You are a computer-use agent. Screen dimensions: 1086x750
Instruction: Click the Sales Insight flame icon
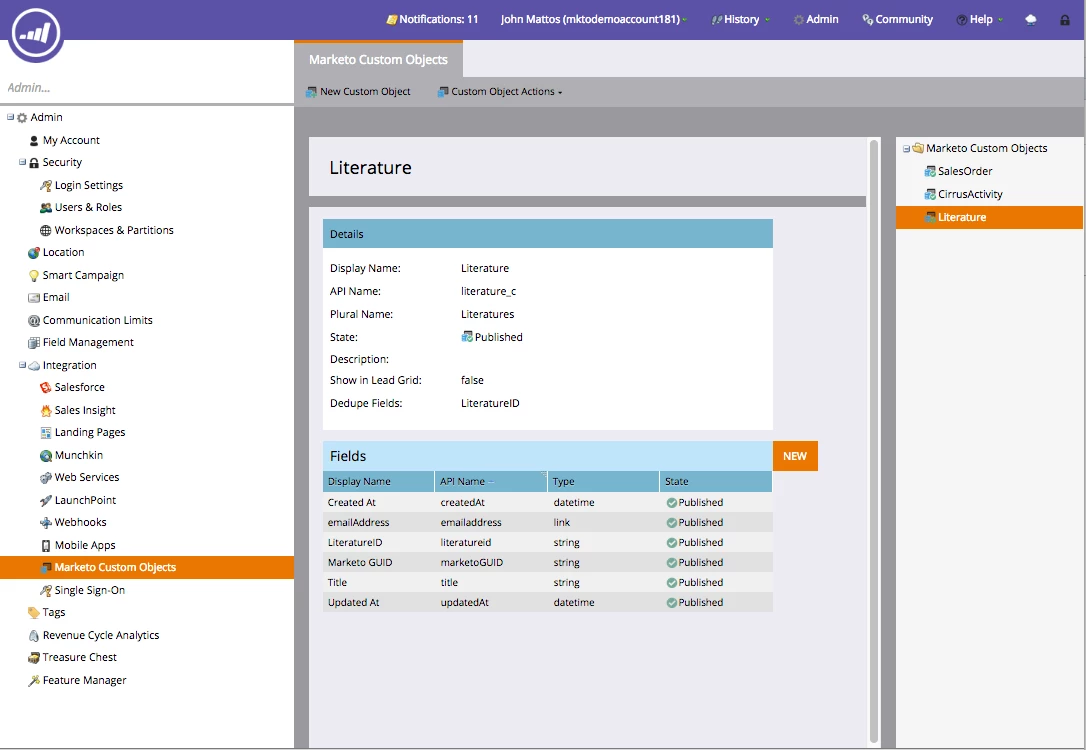coord(46,411)
